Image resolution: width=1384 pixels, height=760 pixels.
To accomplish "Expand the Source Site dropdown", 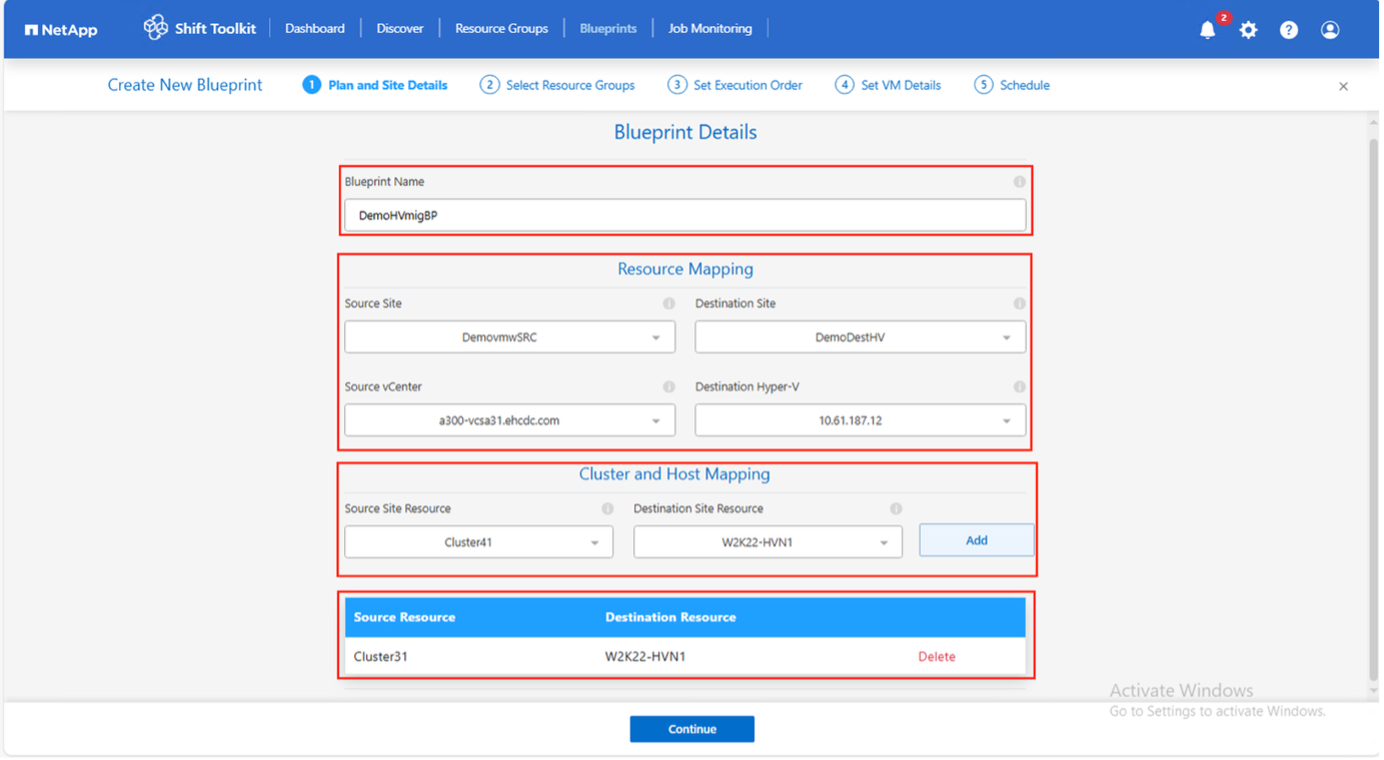I will click(510, 338).
